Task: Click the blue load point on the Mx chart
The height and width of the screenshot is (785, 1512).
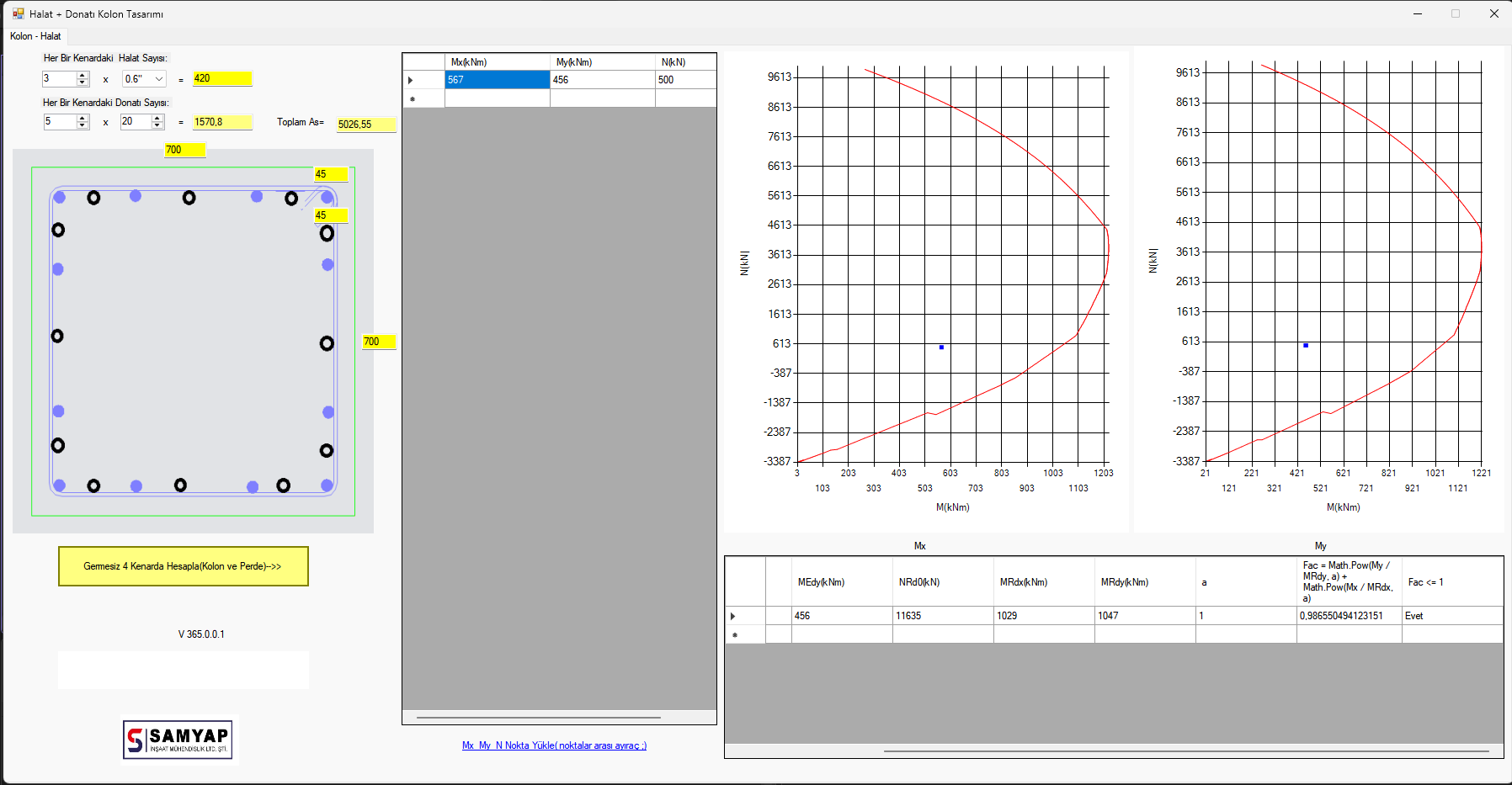Action: click(x=941, y=347)
